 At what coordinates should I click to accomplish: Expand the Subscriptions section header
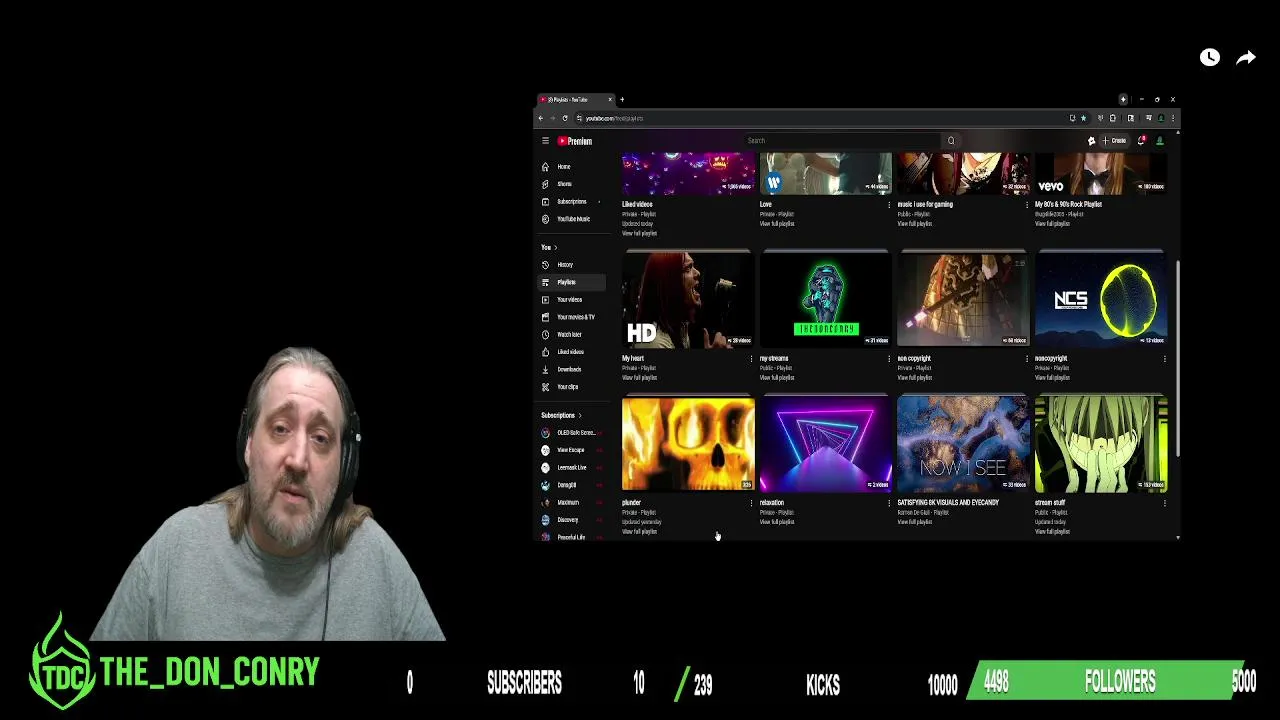point(561,415)
